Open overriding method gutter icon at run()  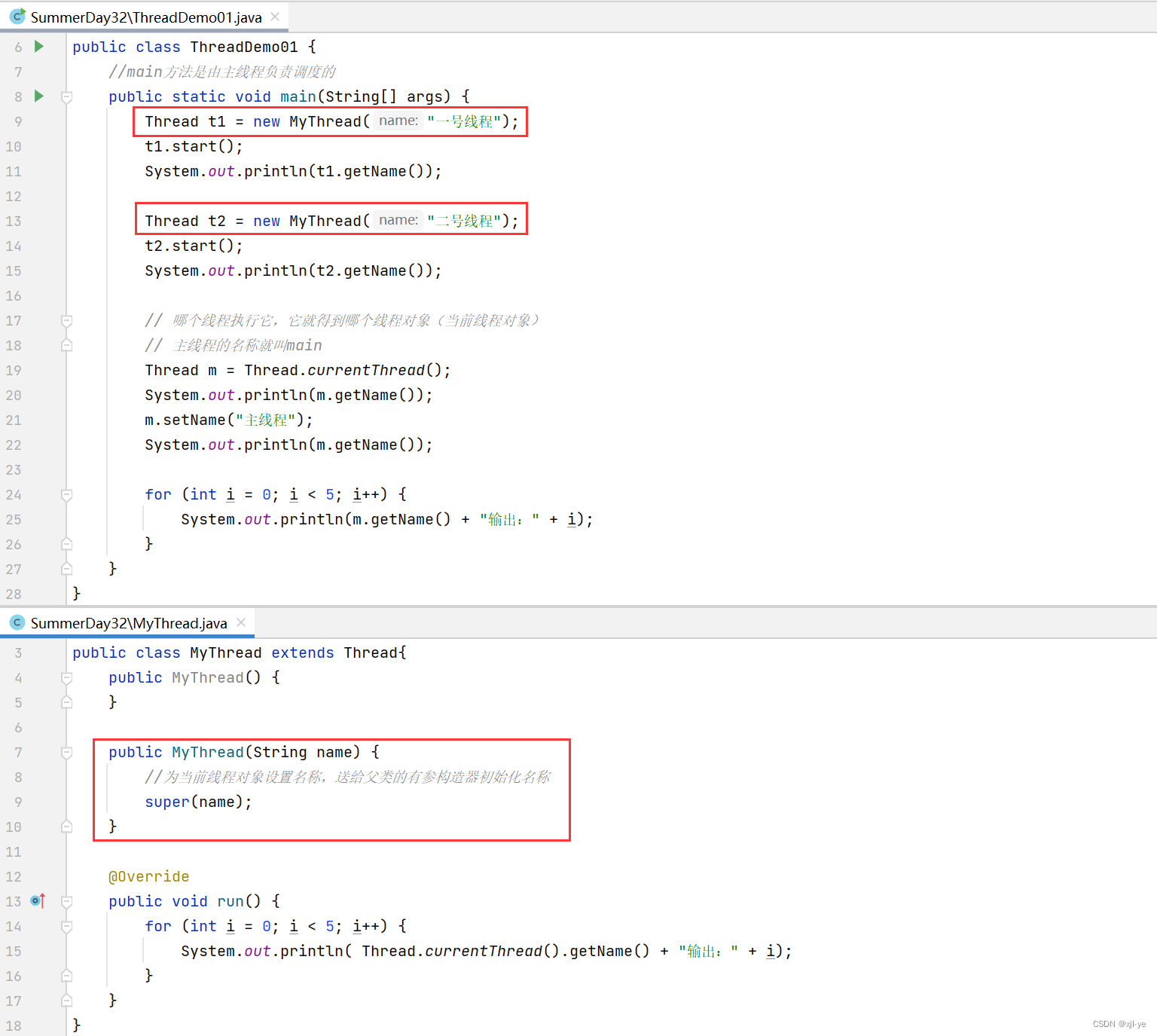tap(38, 900)
